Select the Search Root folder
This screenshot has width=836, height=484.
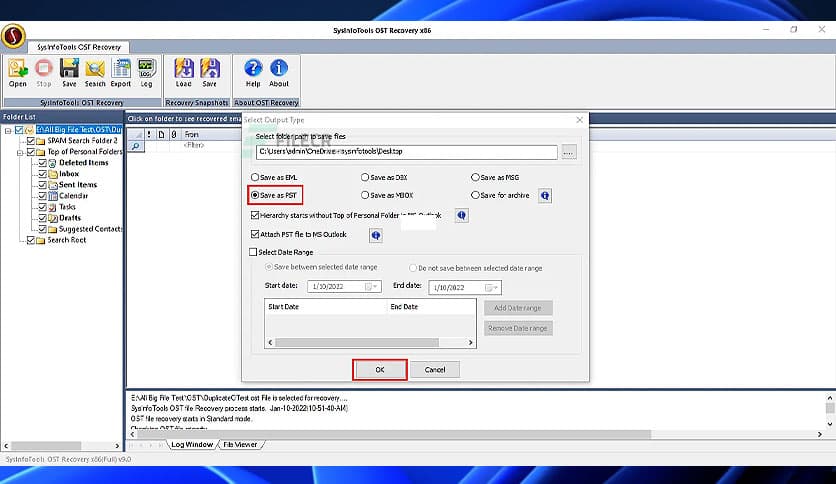(x=67, y=240)
